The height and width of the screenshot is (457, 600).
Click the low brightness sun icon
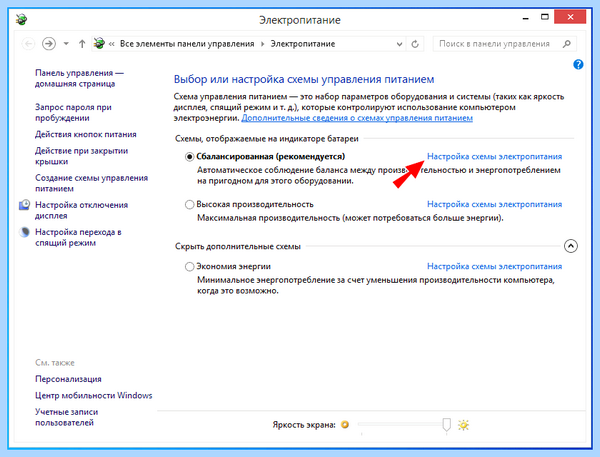point(345,424)
